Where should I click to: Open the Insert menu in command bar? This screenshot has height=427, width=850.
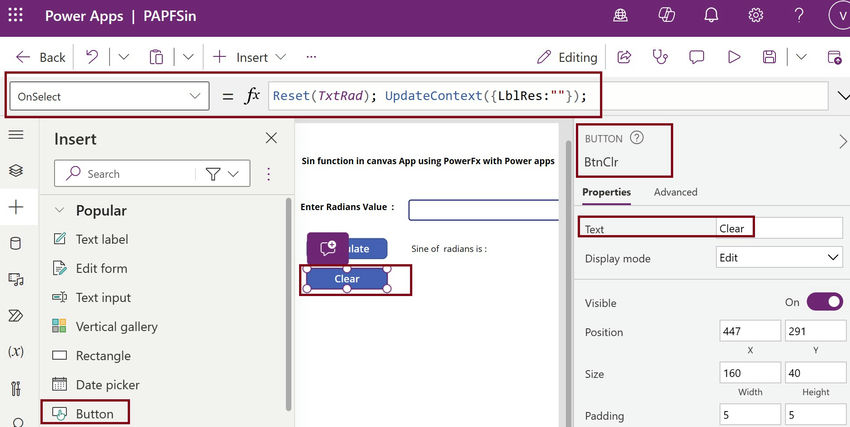(x=249, y=57)
